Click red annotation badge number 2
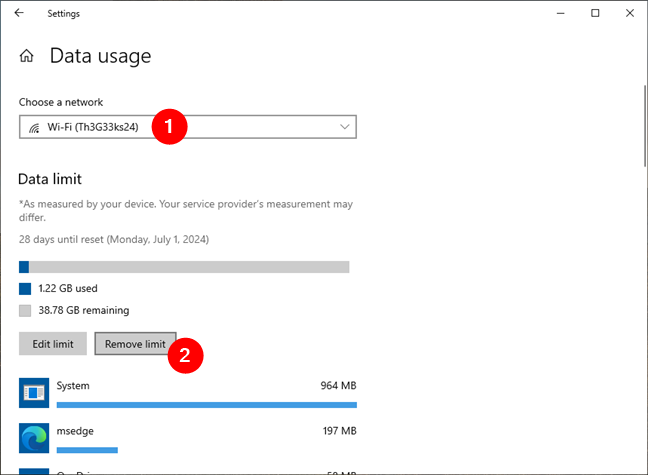Viewport: 648px width, 475px height. (186, 354)
